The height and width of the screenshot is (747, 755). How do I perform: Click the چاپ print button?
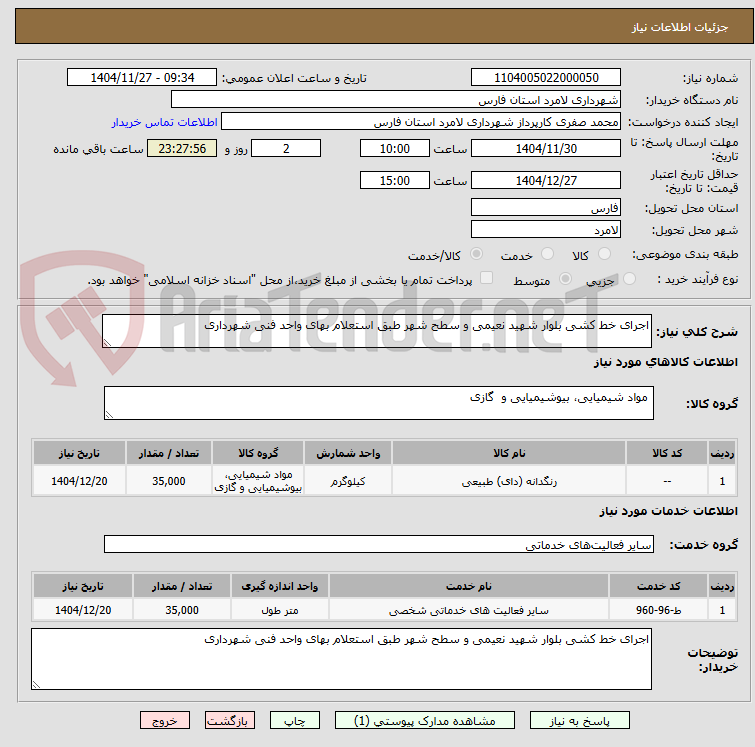click(x=295, y=721)
